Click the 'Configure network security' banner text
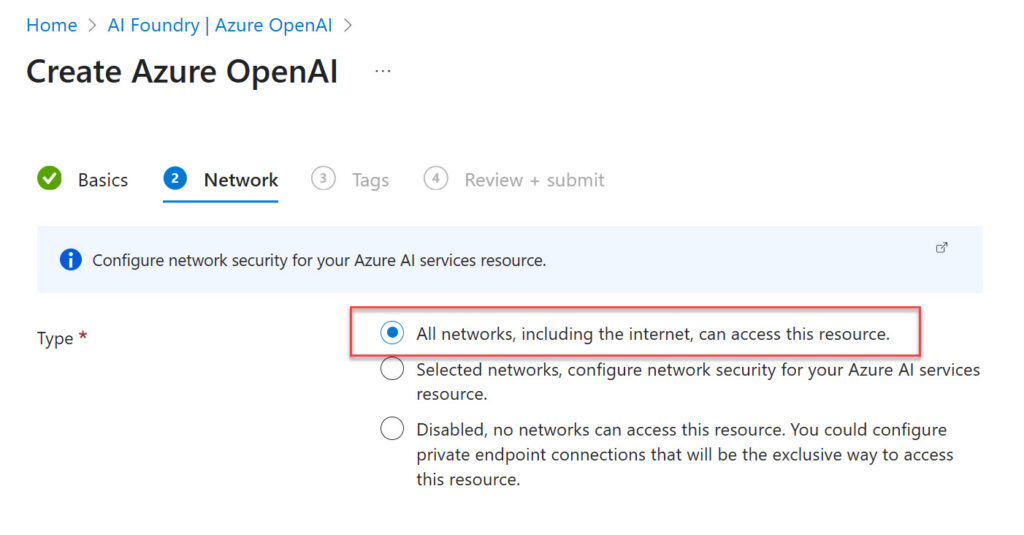The width and height of the screenshot is (1024, 535). [x=319, y=261]
